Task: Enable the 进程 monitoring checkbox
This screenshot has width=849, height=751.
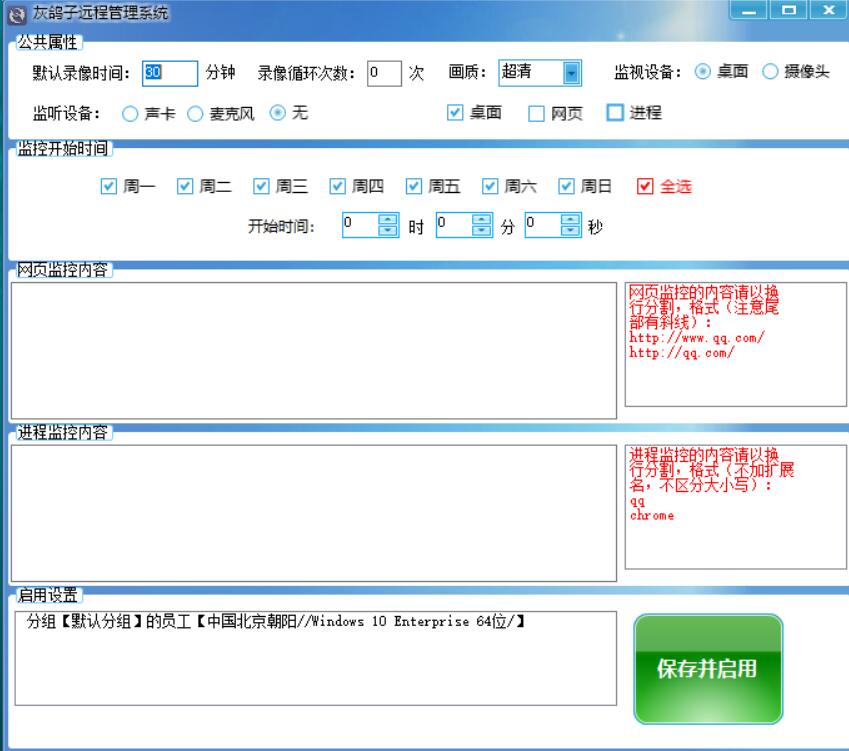Action: pos(615,113)
